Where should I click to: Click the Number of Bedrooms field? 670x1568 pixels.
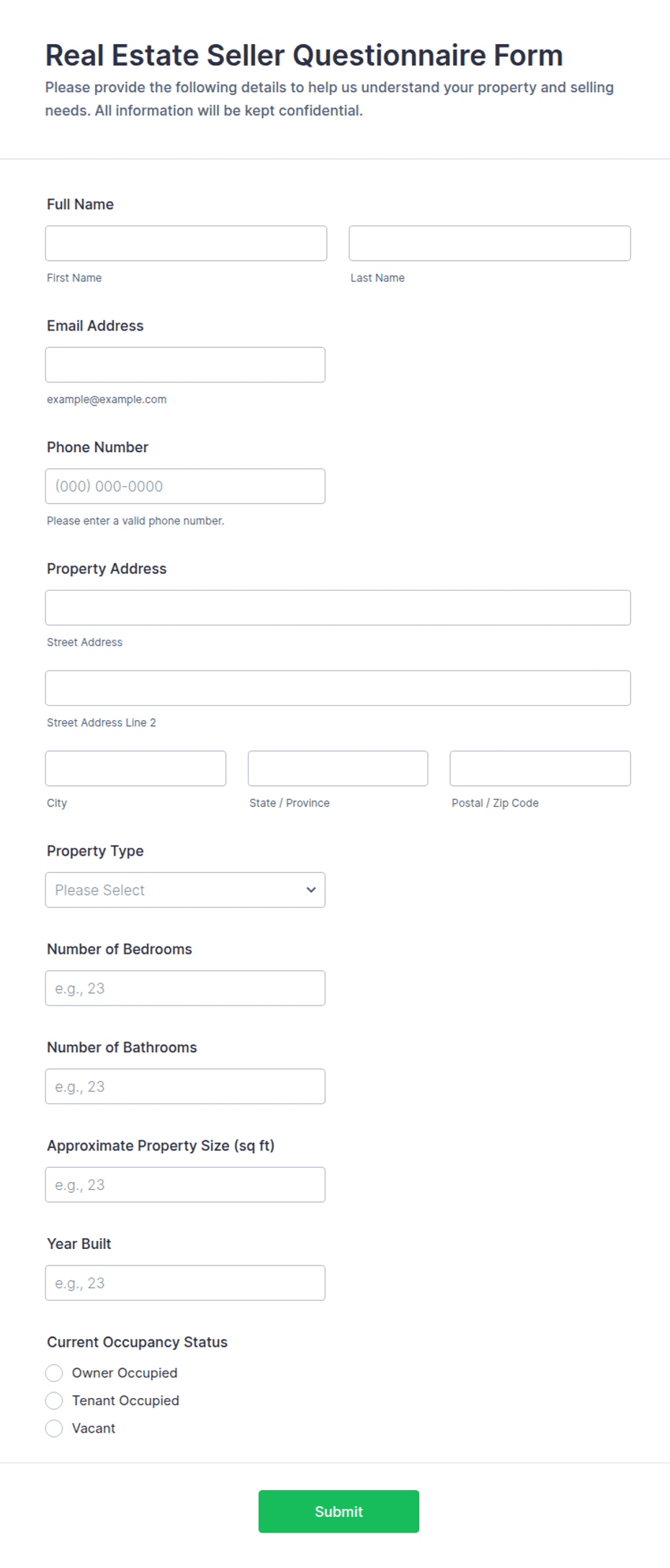point(185,988)
